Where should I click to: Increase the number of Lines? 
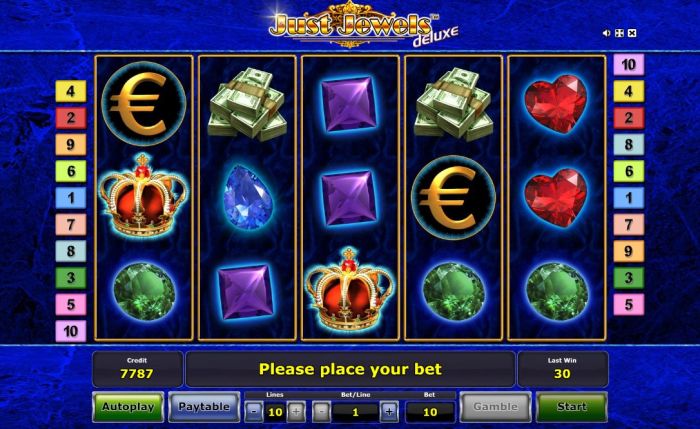(x=296, y=412)
